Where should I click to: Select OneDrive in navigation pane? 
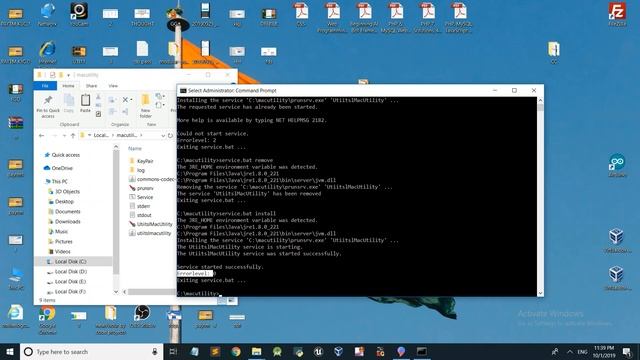point(62,168)
